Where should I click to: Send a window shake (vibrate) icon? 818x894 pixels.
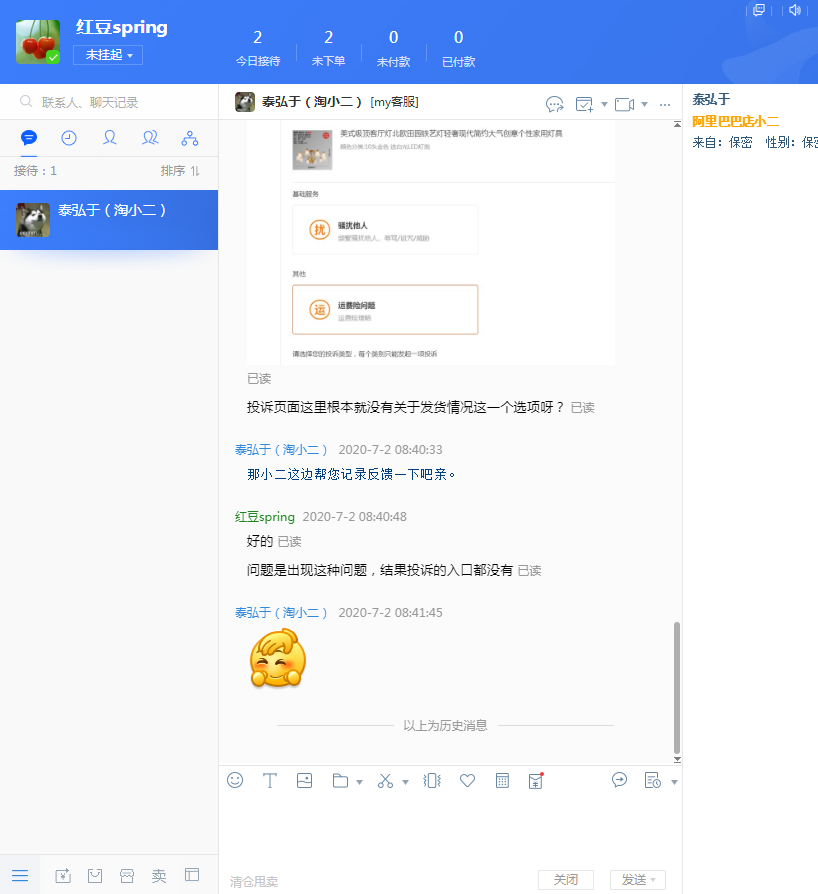coord(432,781)
